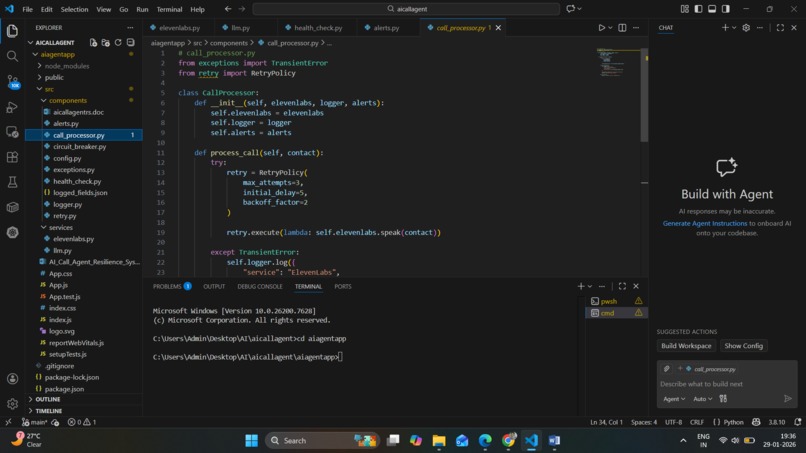The image size is (806, 453).
Task: Collapse all folders in explorer
Action: click(x=131, y=43)
